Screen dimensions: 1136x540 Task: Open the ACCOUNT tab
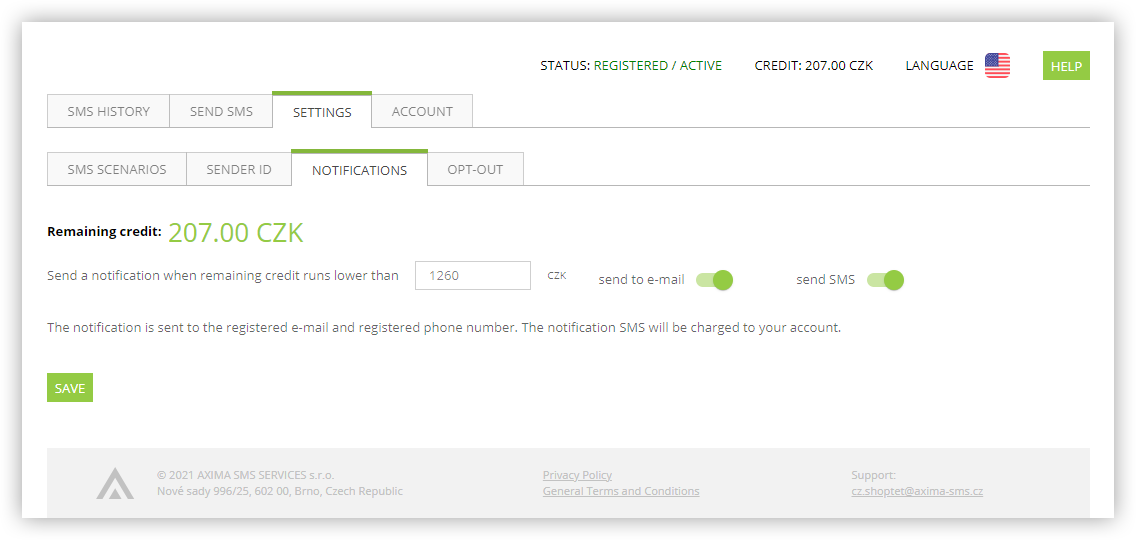pos(422,112)
